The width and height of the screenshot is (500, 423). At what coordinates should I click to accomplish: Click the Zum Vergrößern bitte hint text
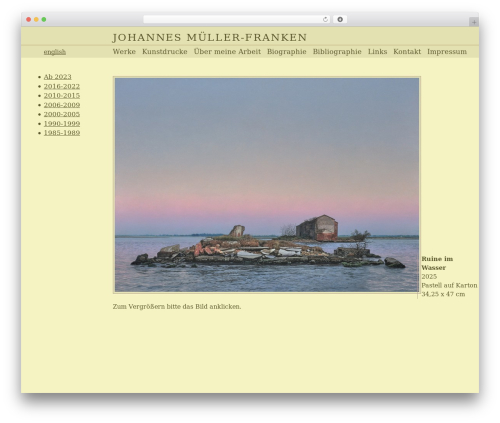(177, 307)
